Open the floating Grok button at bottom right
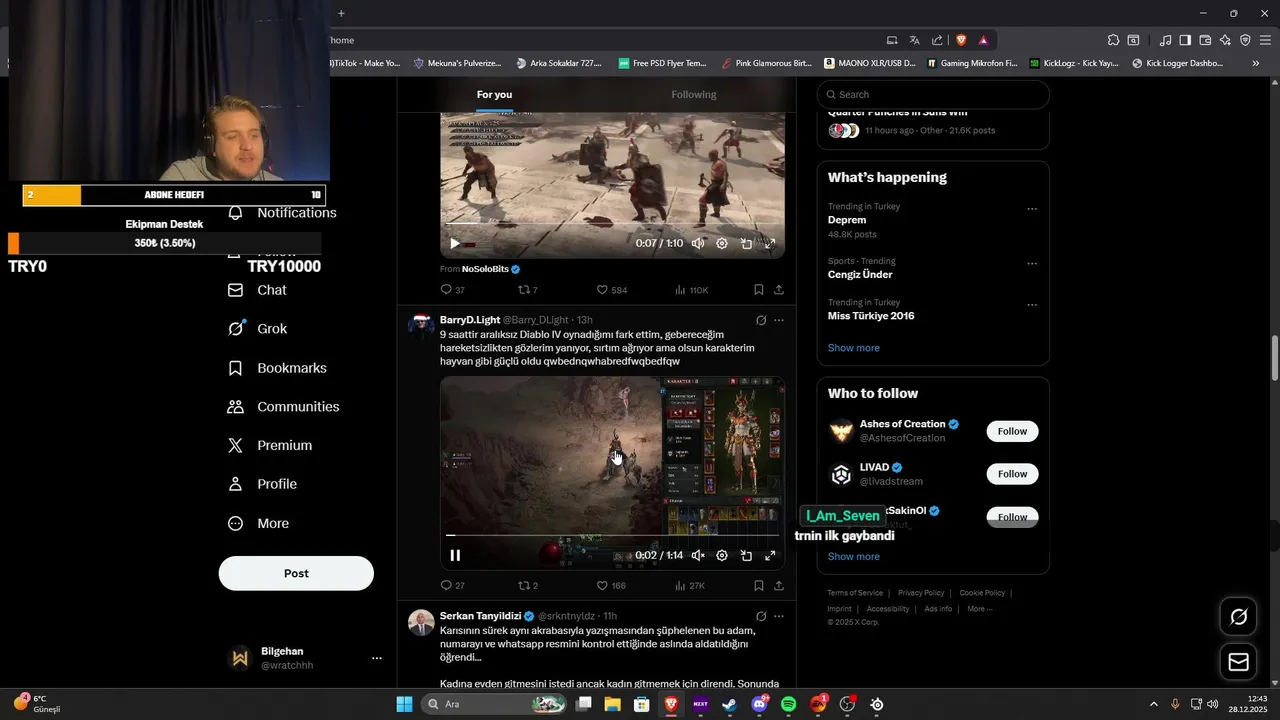This screenshot has height=720, width=1280. coord(1238,617)
